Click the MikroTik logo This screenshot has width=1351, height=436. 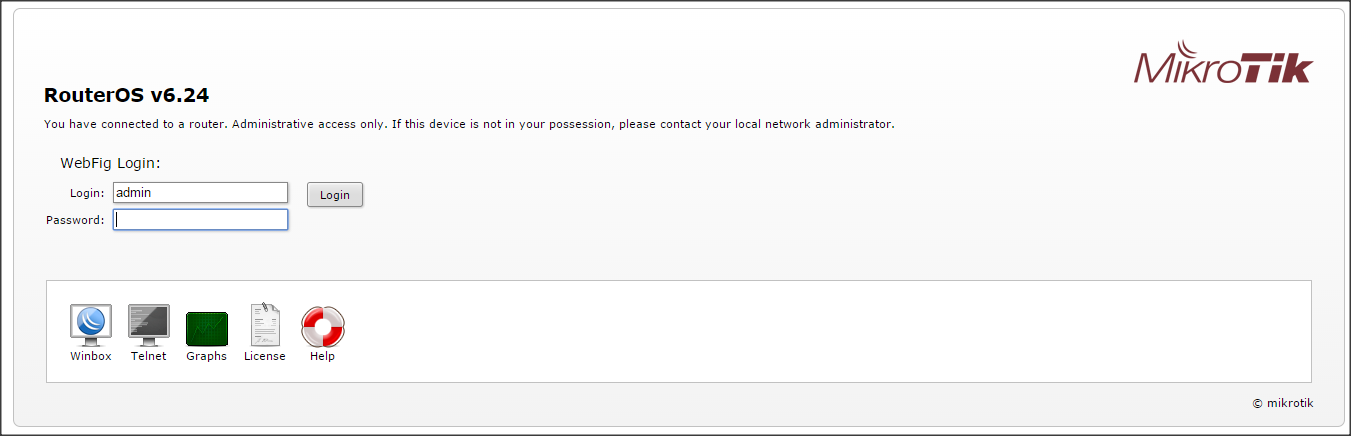(1222, 63)
